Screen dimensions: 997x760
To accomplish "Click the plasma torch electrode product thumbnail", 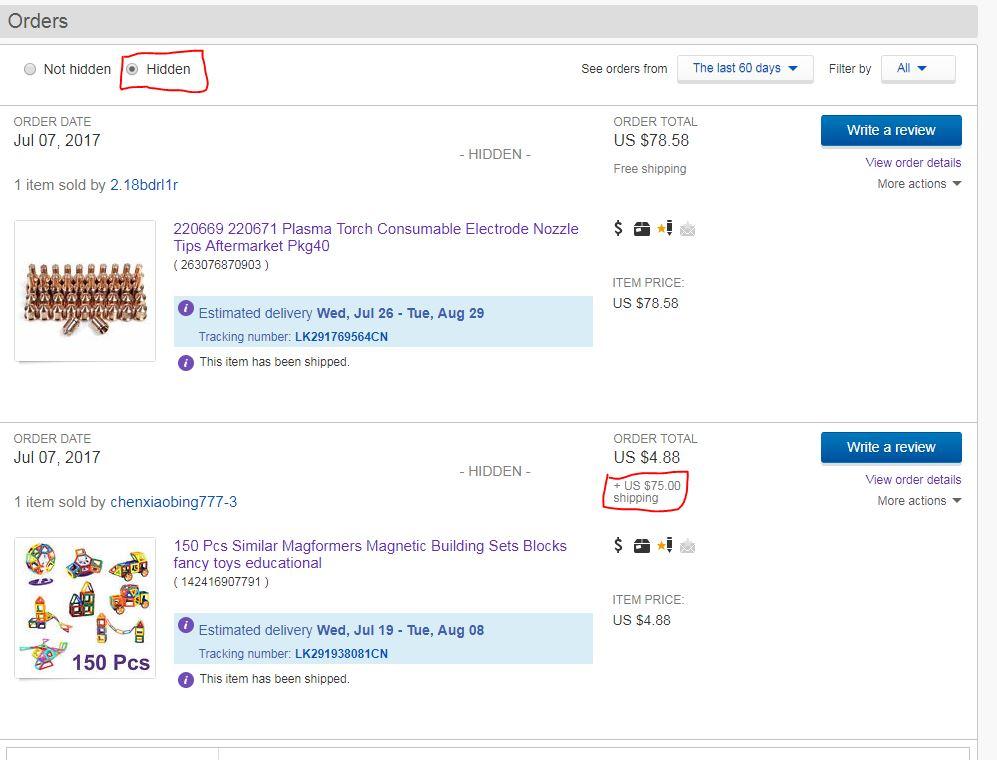I will tap(85, 291).
